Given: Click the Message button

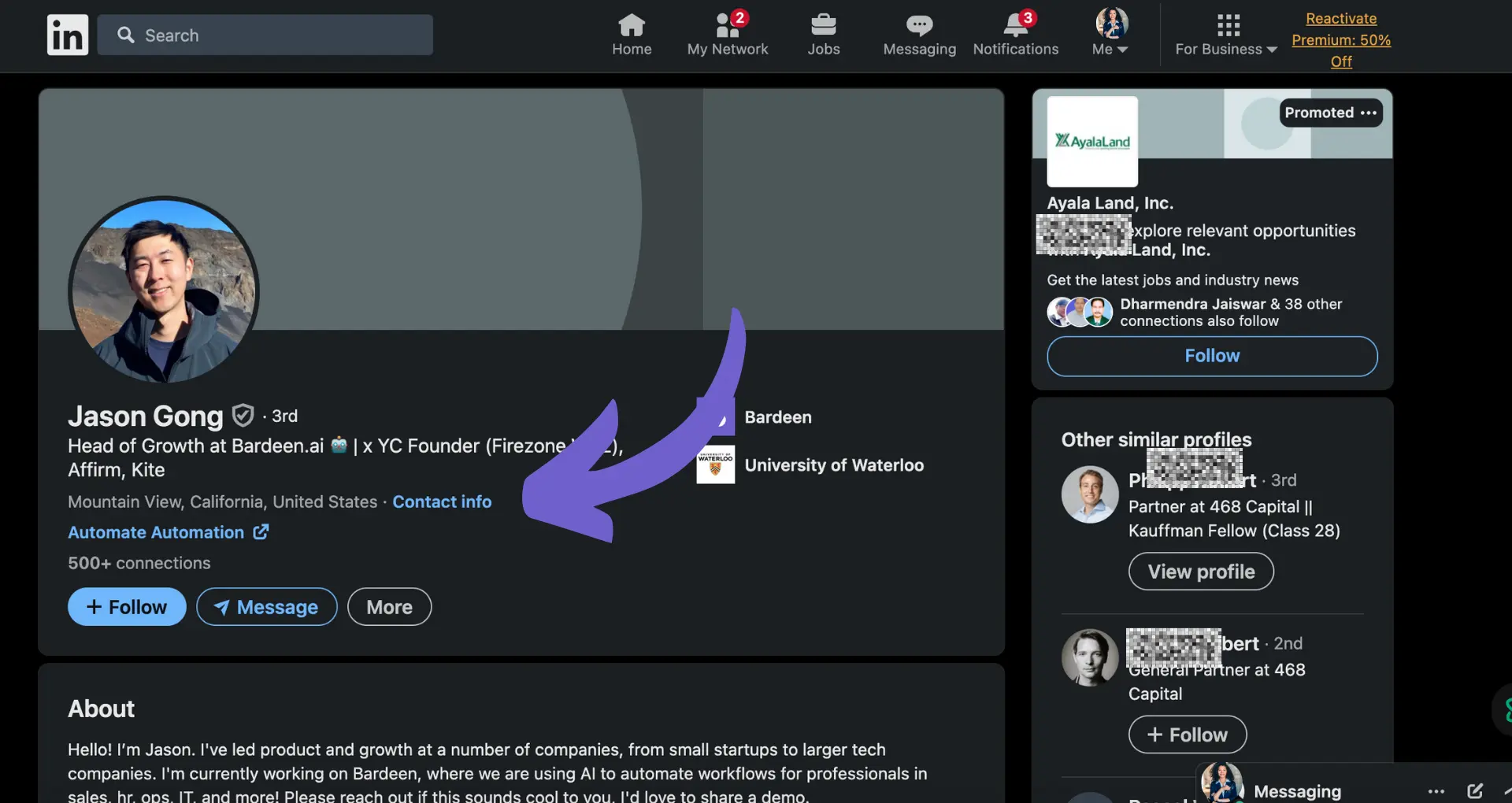Looking at the screenshot, I should click(x=266, y=607).
